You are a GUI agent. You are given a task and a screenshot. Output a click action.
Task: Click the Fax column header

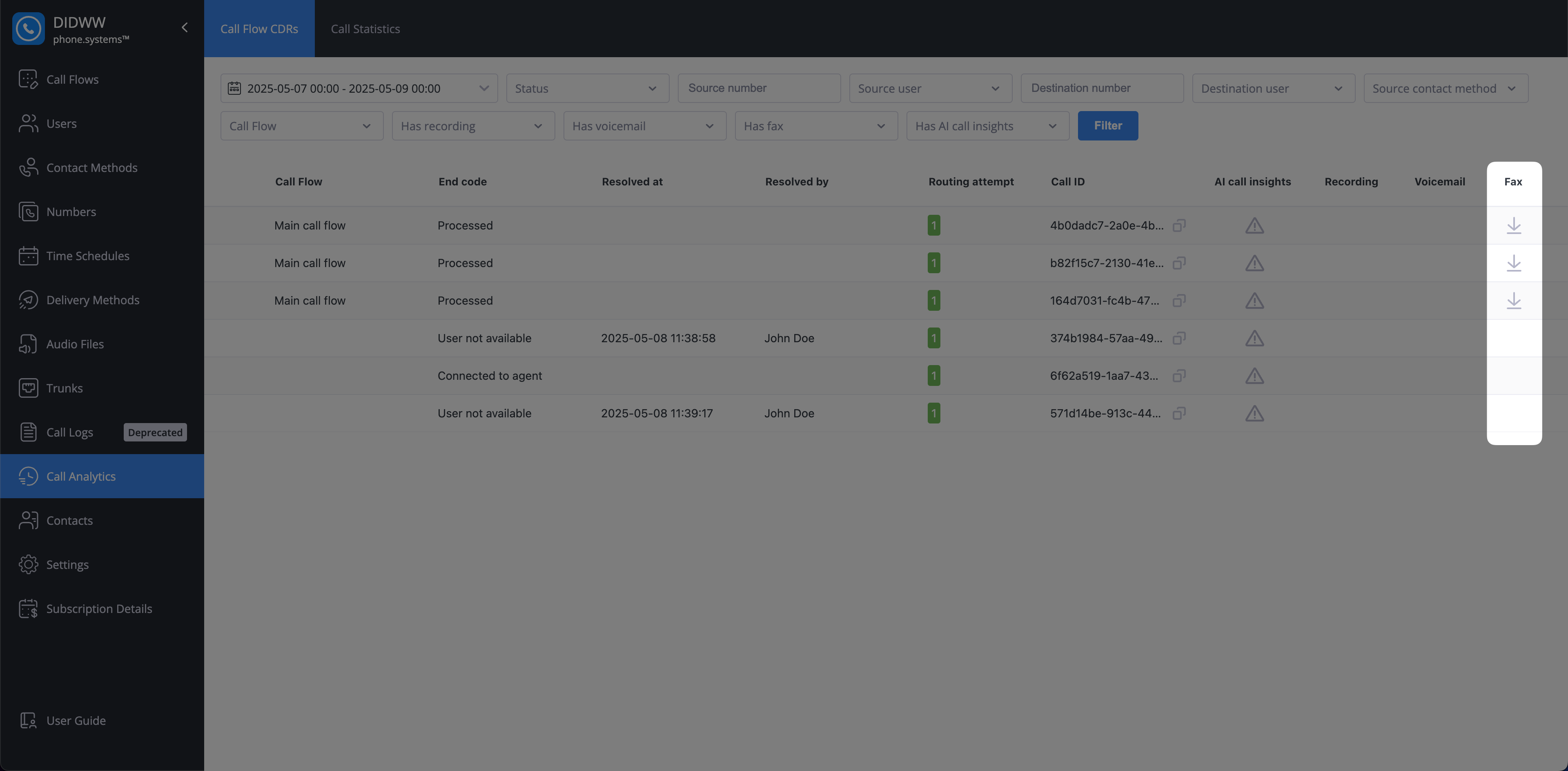1513,182
